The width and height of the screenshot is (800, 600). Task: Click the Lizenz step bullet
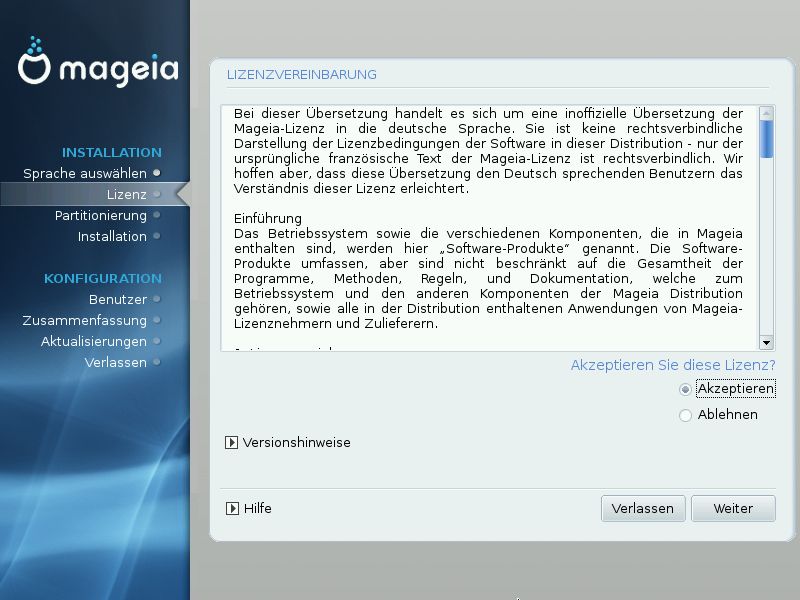(157, 194)
